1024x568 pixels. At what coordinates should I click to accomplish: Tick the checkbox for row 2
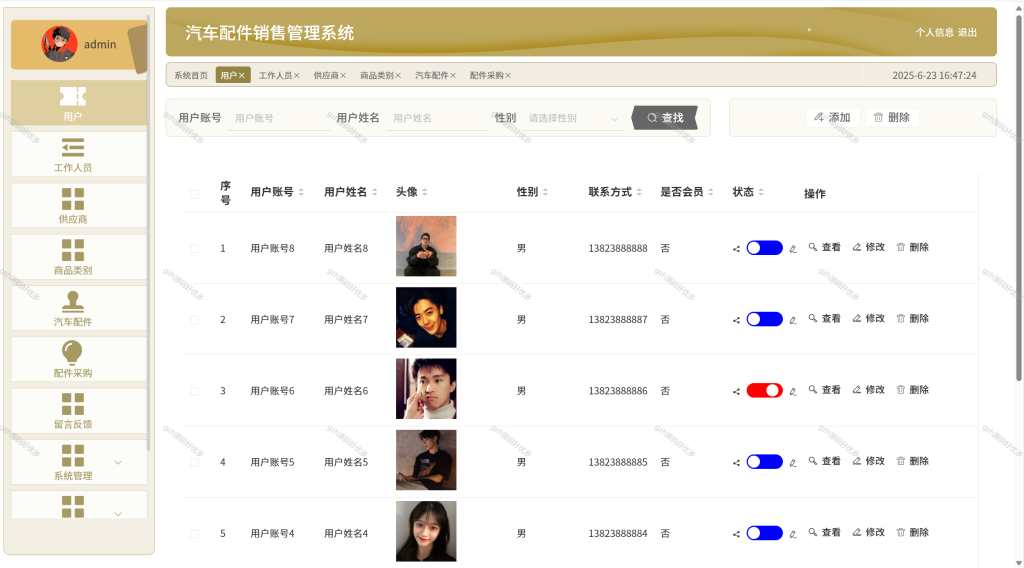pyautogui.click(x=195, y=320)
